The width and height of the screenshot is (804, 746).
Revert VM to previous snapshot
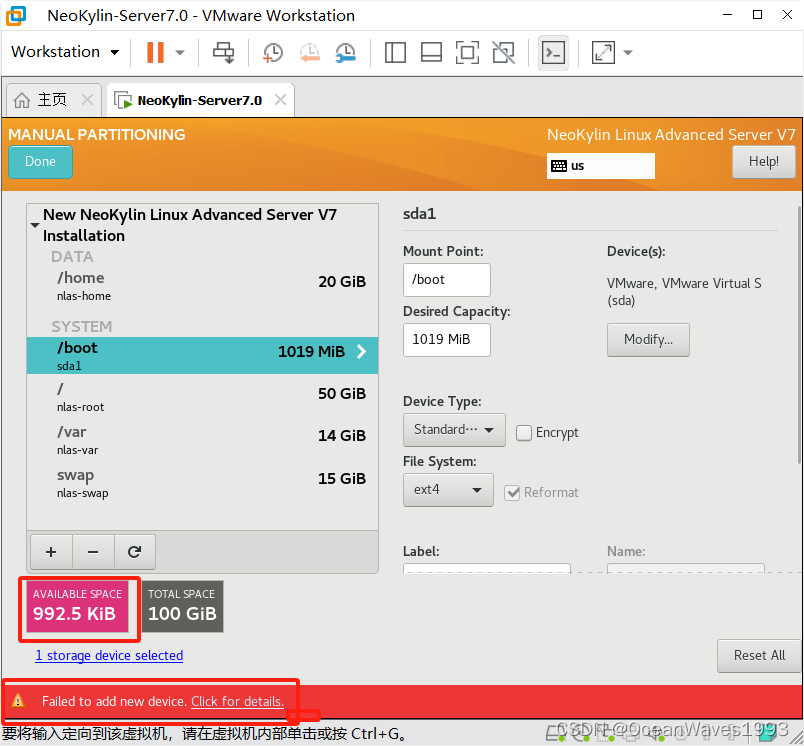[310, 52]
